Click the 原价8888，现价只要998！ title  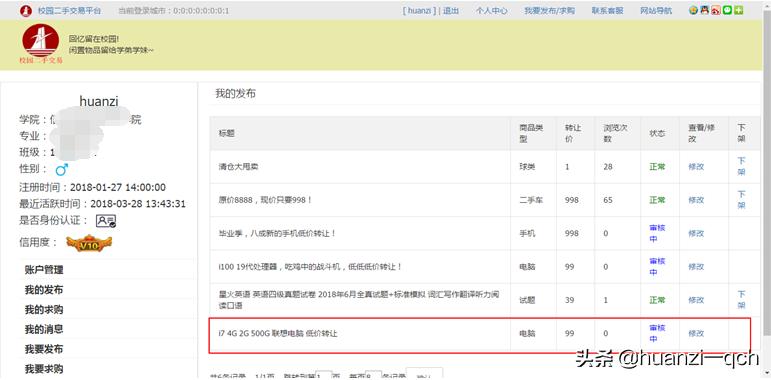click(266, 200)
